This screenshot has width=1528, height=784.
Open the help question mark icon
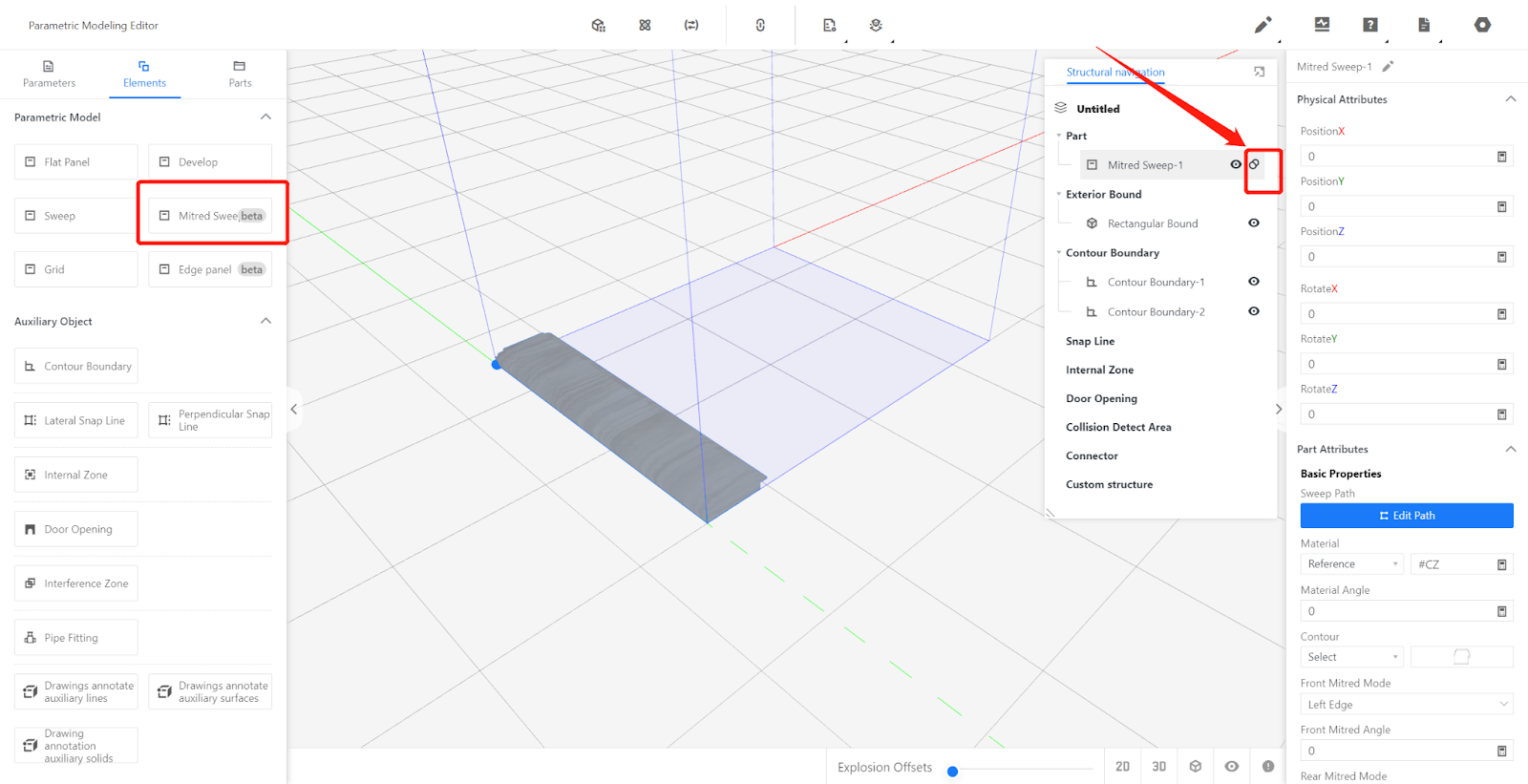tap(1370, 25)
